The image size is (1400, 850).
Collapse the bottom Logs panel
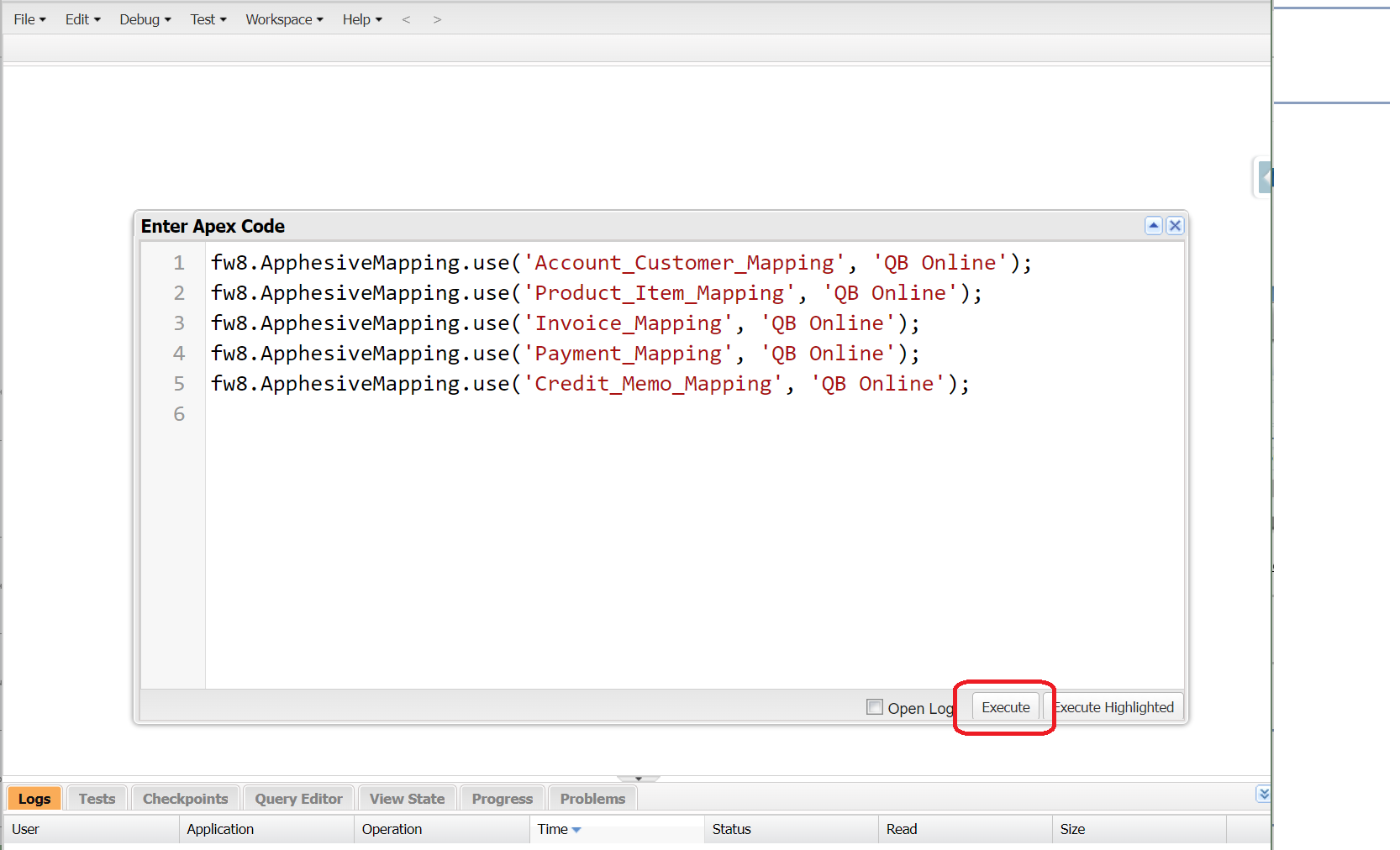pos(1263,794)
